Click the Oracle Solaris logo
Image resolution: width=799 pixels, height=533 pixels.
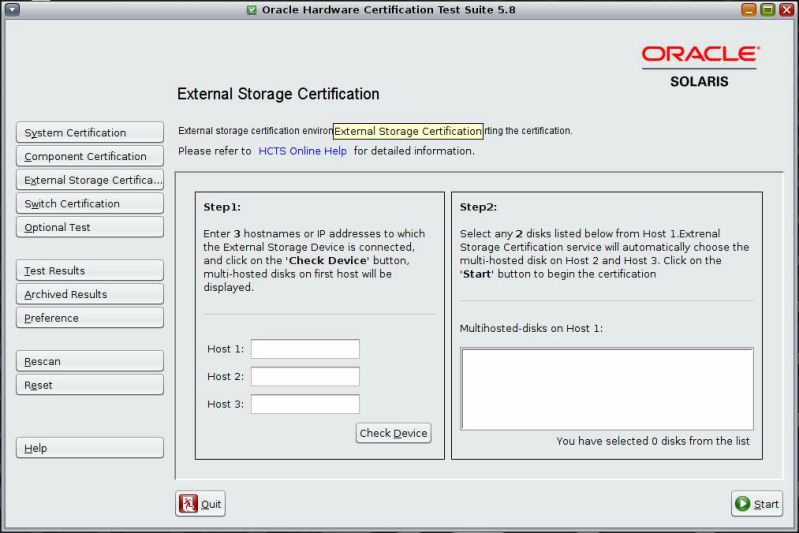tap(700, 67)
